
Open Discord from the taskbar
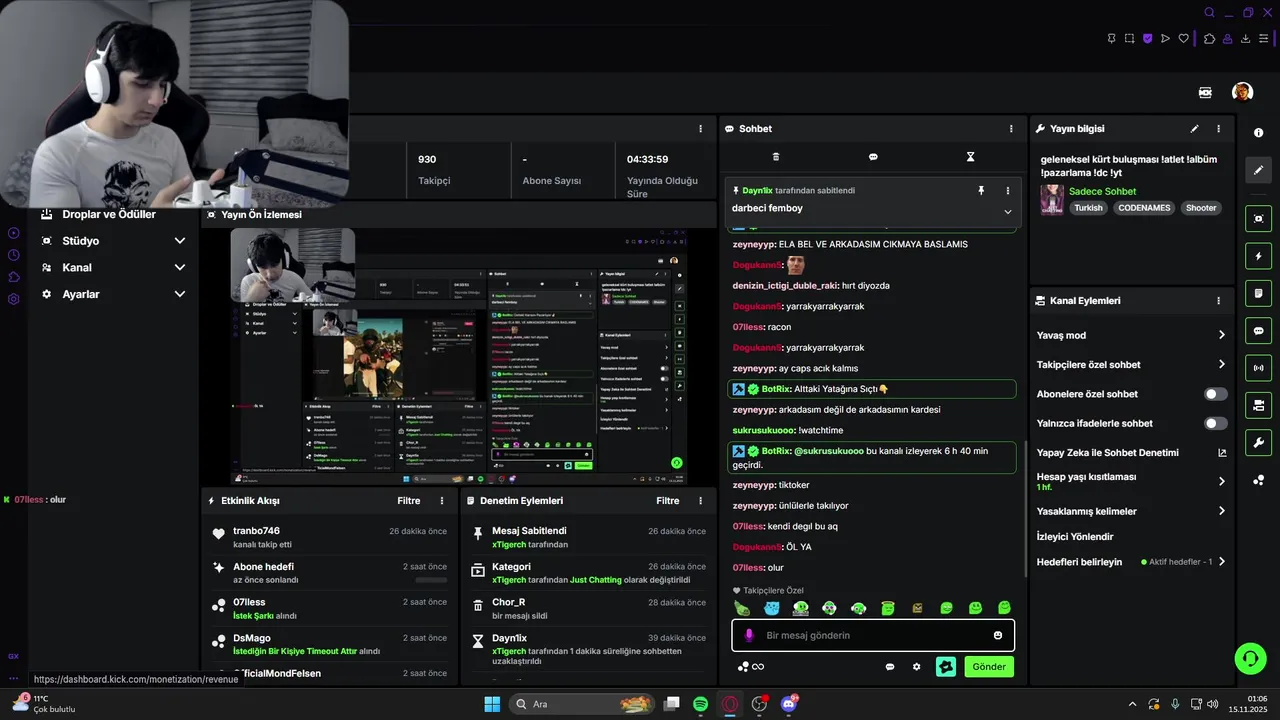[x=789, y=704]
